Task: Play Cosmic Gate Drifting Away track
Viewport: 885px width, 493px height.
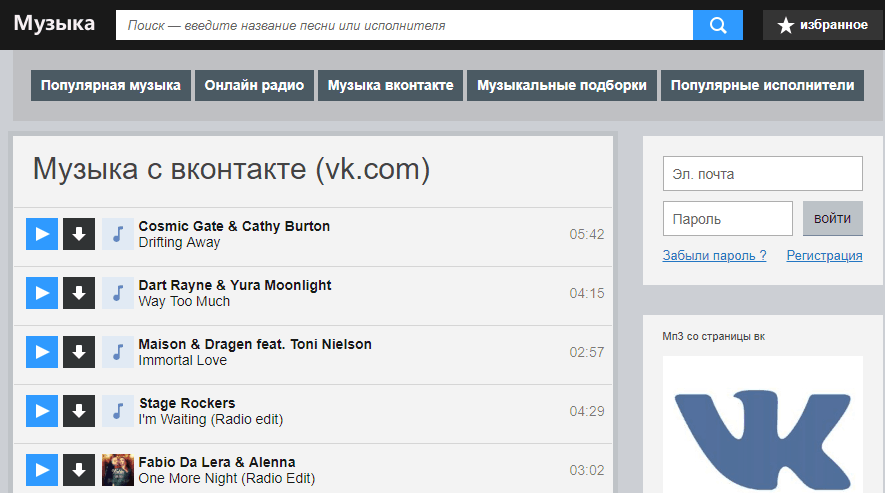Action: tap(41, 234)
